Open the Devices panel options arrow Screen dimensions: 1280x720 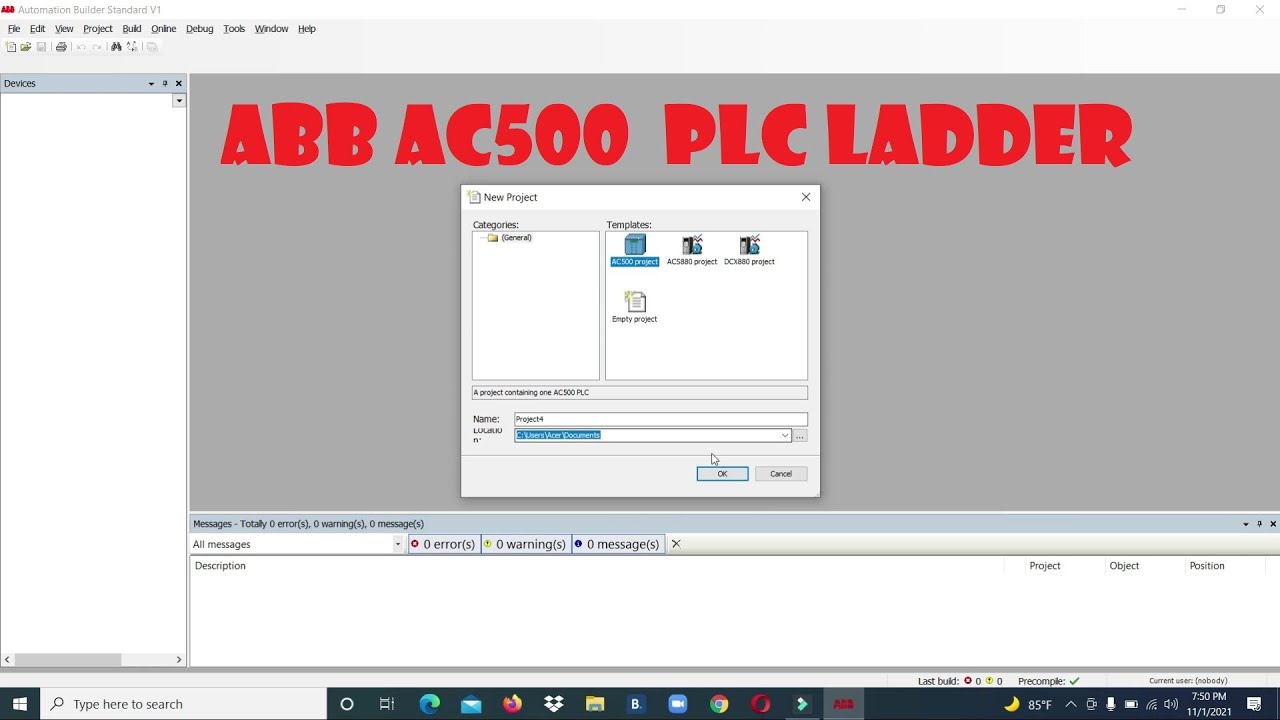pos(151,84)
